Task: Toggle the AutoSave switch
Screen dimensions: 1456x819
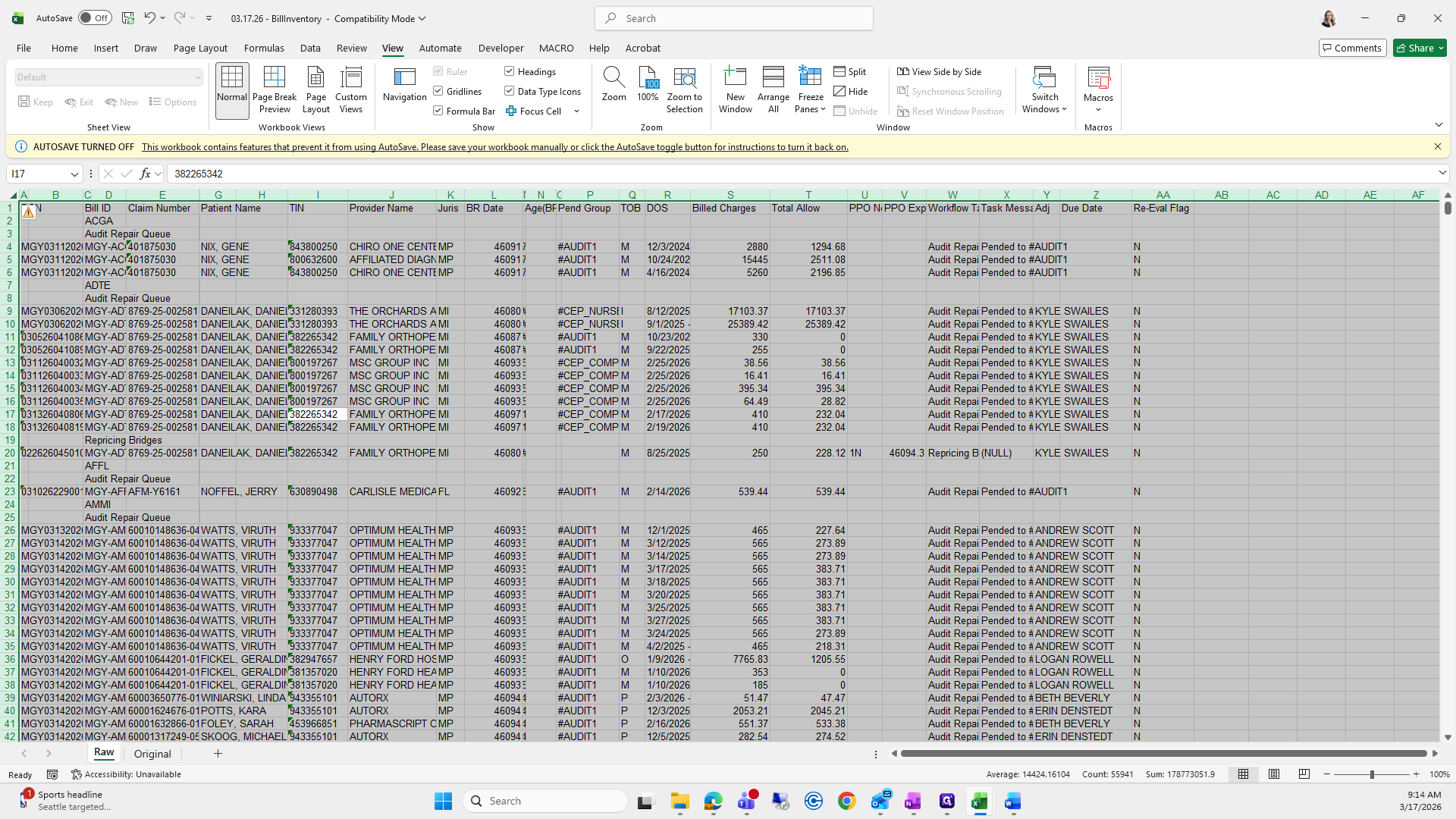Action: point(95,18)
